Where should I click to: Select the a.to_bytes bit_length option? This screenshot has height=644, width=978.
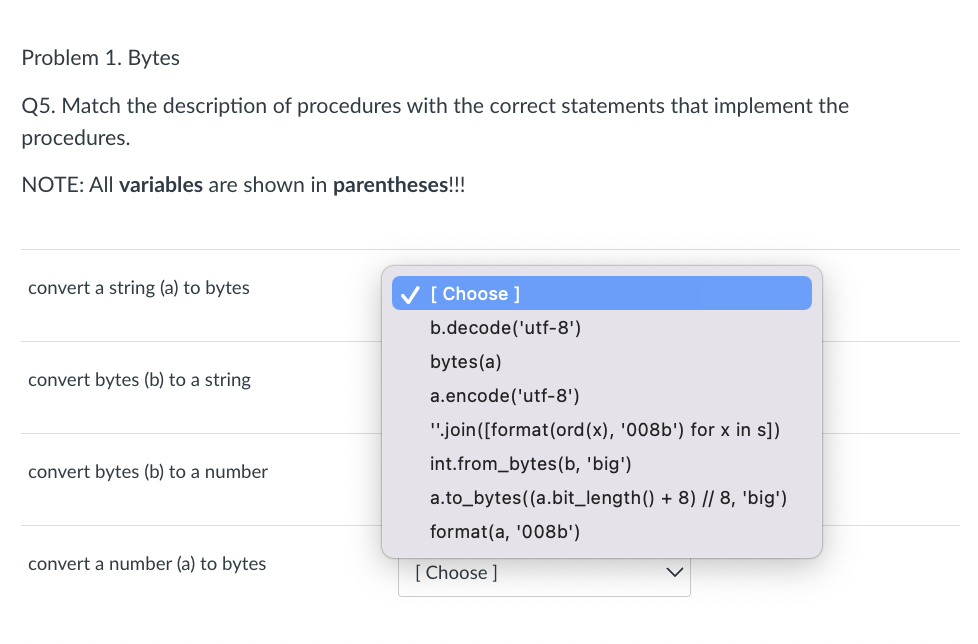click(608, 498)
